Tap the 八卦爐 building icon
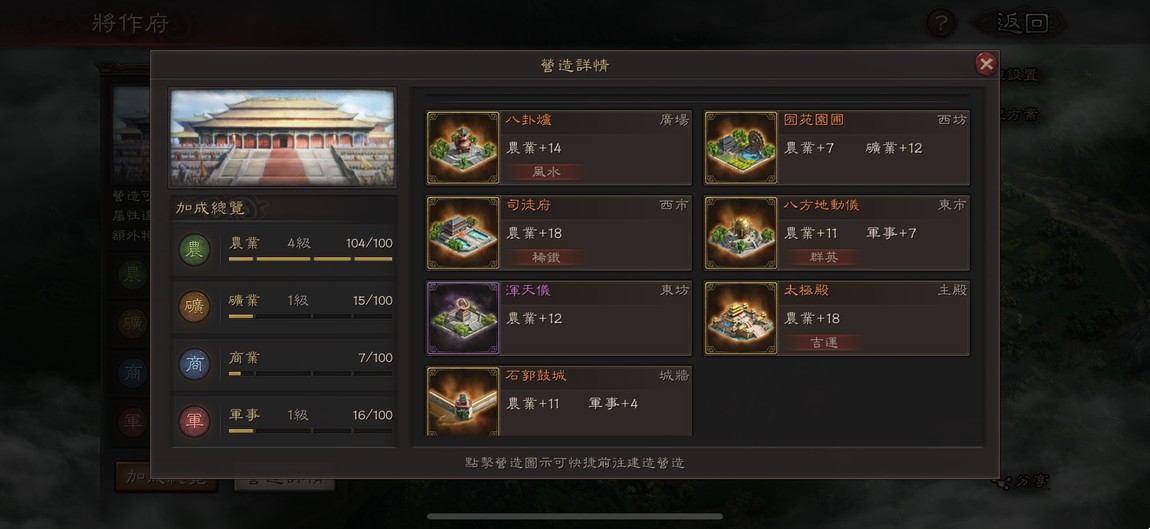Image resolution: width=1150 pixels, height=529 pixels. click(x=463, y=147)
